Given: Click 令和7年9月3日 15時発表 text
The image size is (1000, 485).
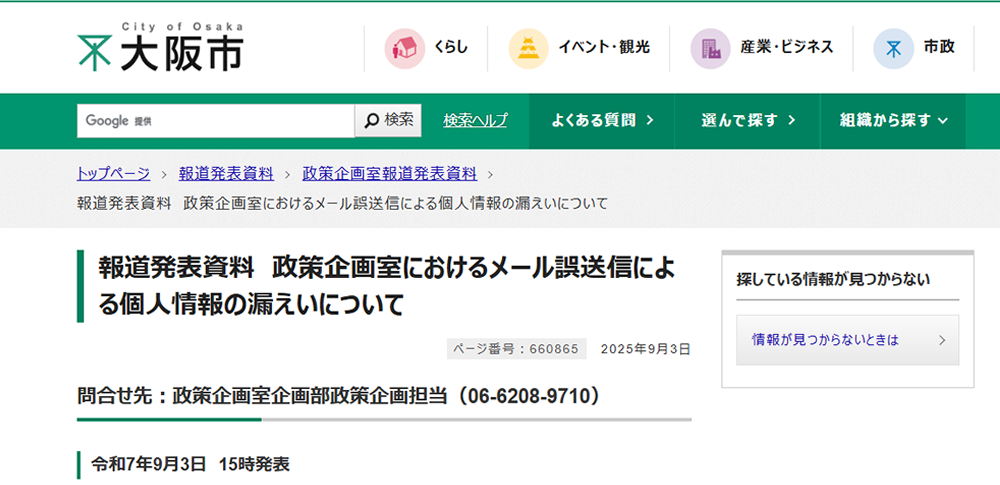Looking at the screenshot, I should pyautogui.click(x=190, y=464).
